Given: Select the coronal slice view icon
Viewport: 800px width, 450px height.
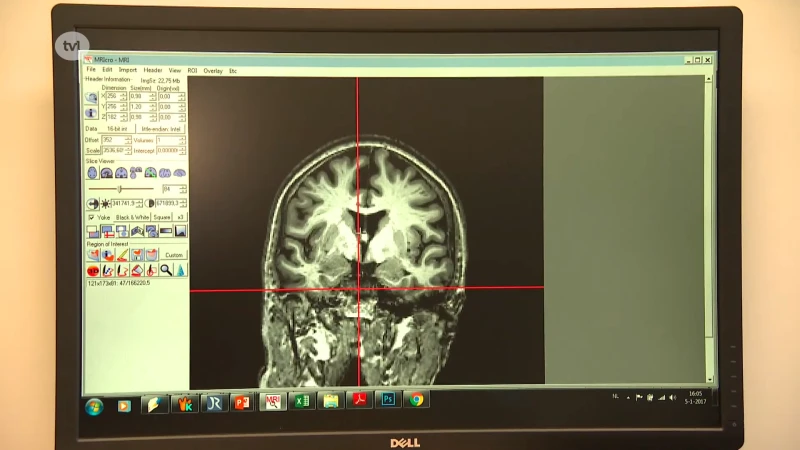Looking at the screenshot, I should pyautogui.click(x=121, y=173).
